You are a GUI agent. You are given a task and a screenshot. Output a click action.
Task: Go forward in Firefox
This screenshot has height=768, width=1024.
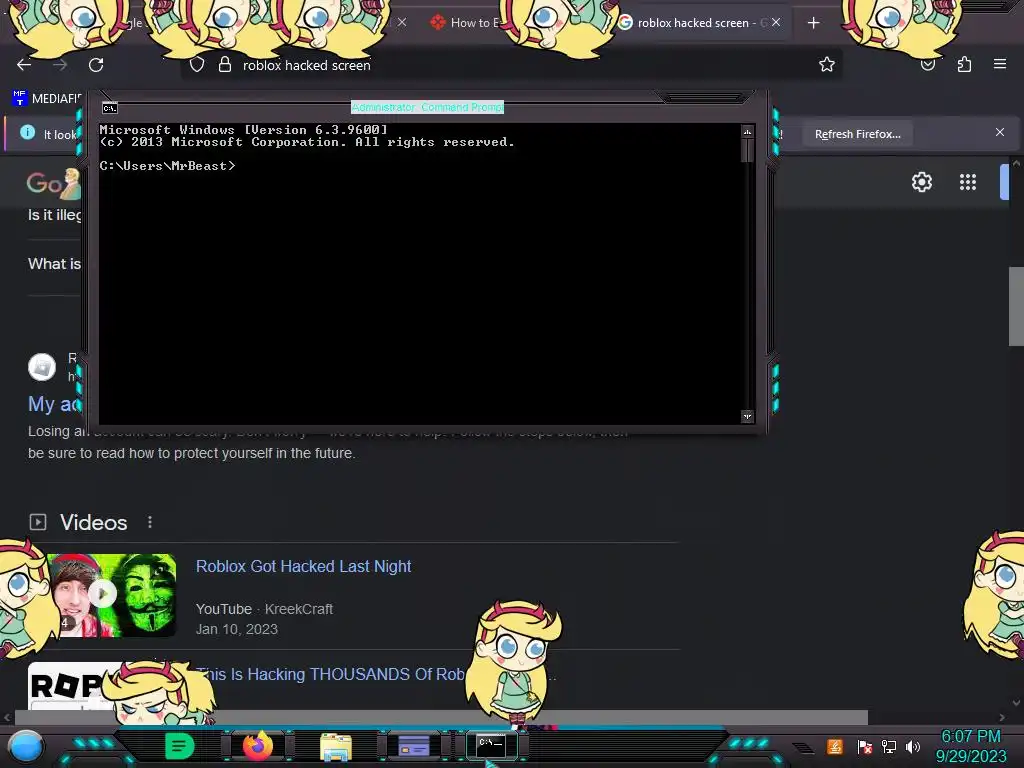click(x=60, y=65)
